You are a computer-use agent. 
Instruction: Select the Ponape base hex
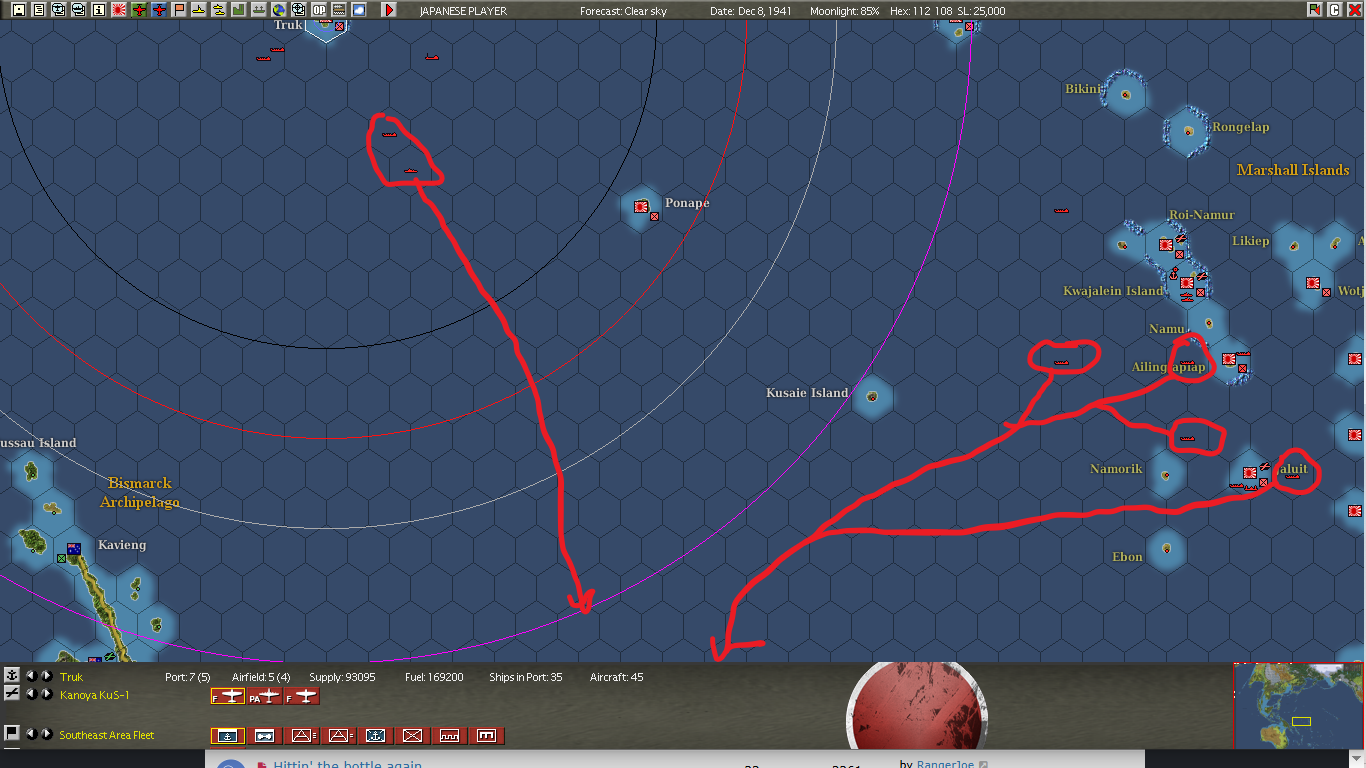point(641,207)
